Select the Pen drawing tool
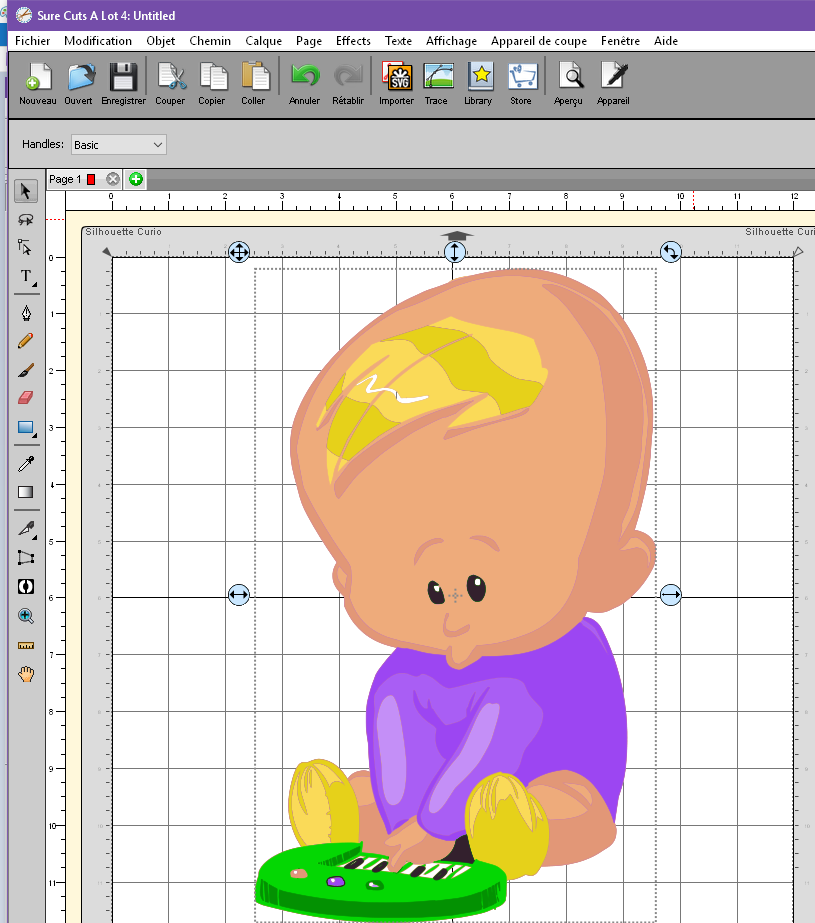The image size is (815, 923). tap(26, 313)
